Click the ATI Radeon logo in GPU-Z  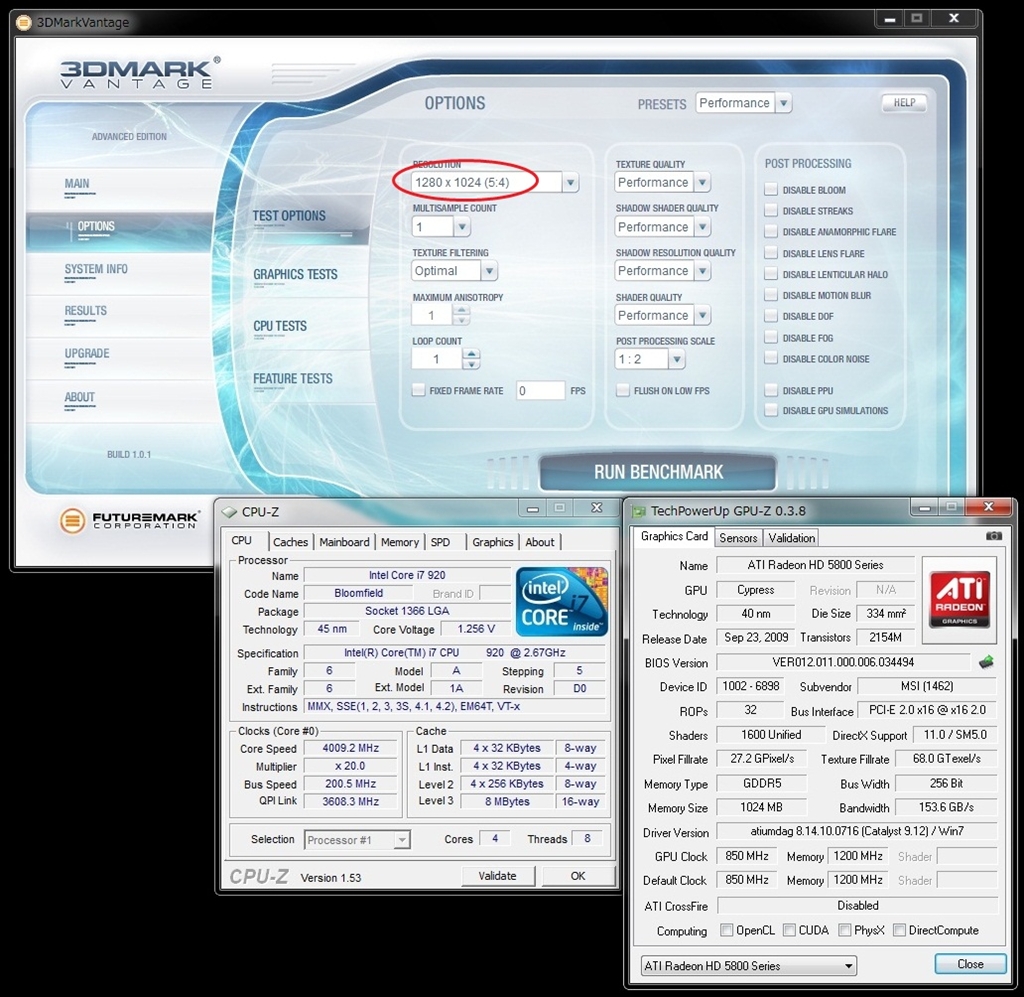coord(959,598)
